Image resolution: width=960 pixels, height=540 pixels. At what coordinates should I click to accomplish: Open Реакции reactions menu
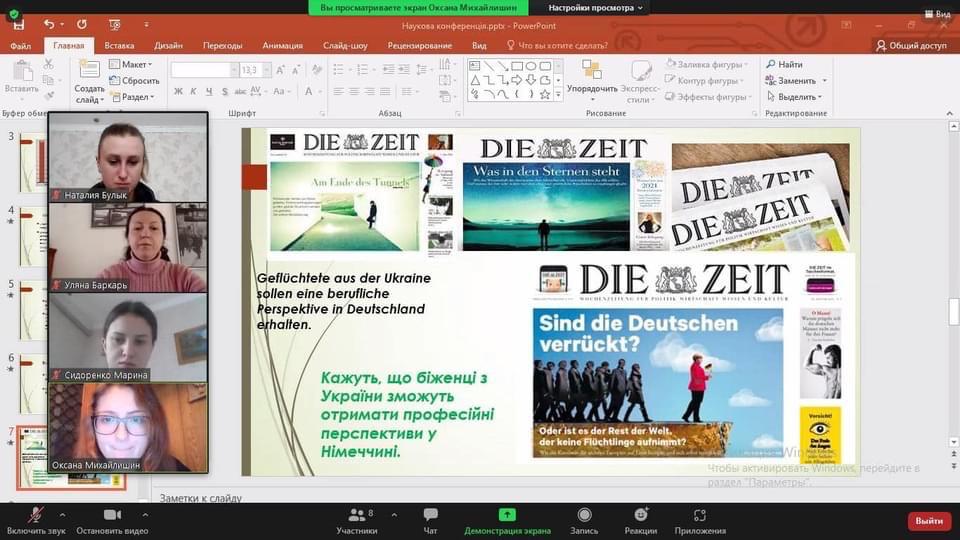641,515
